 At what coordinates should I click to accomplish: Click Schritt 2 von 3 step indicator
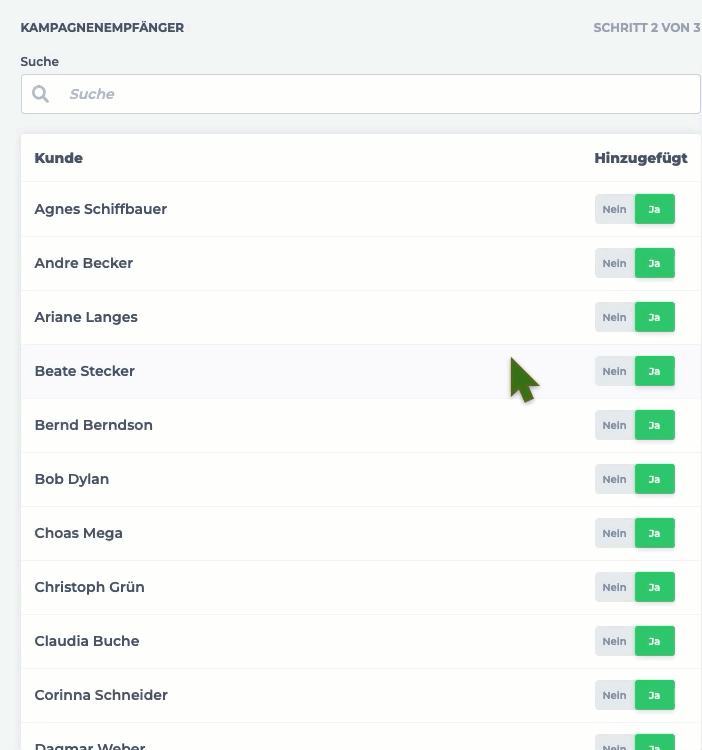click(647, 28)
